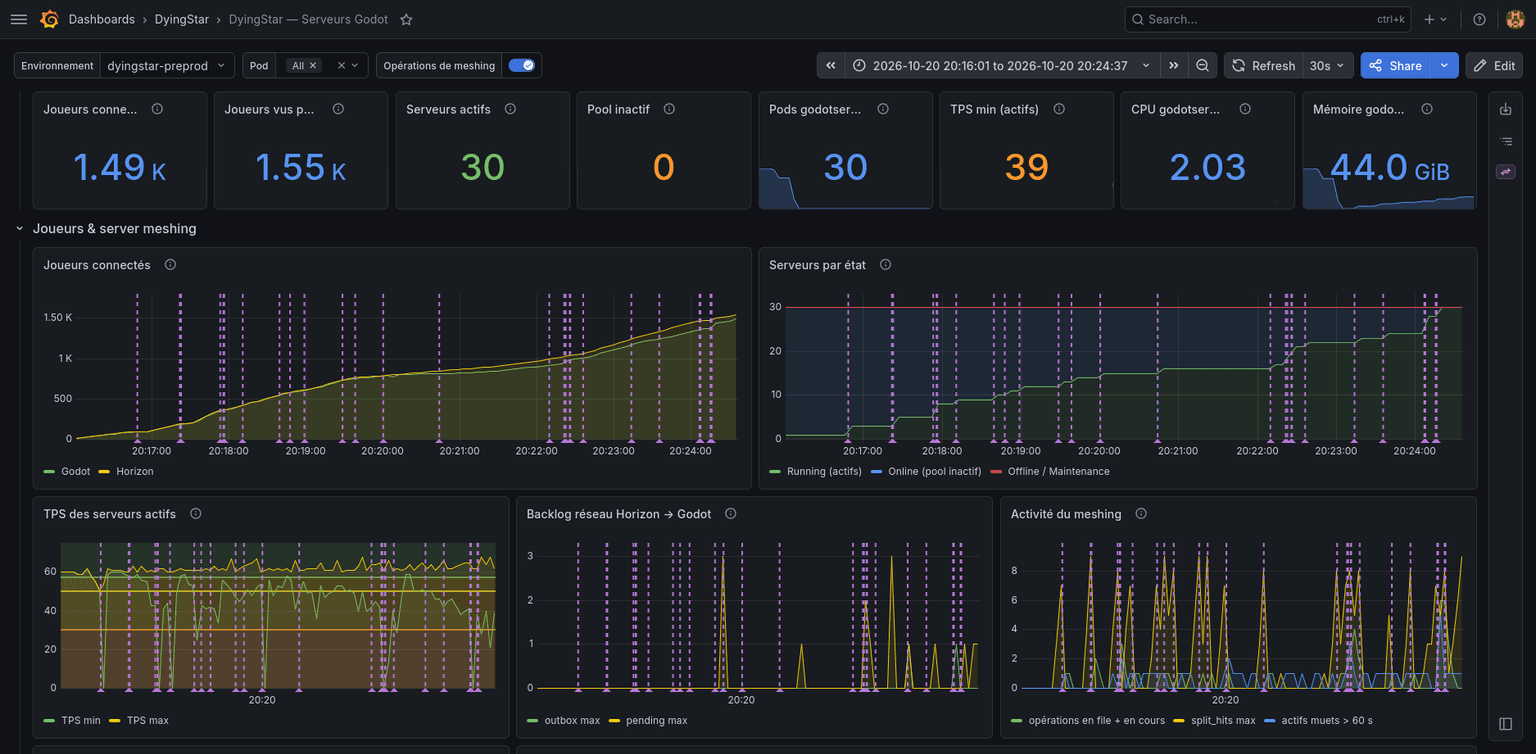
Task: Star the dashboard as favorite
Action: [x=406, y=19]
